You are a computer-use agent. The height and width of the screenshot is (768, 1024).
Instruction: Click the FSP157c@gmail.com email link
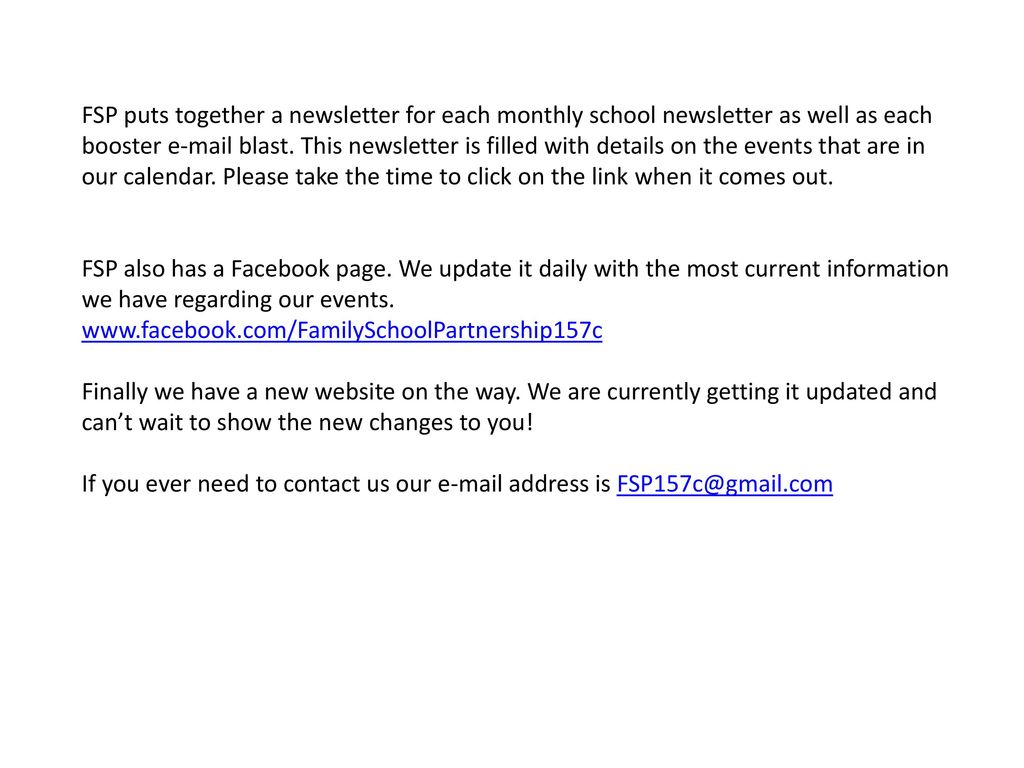[724, 484]
